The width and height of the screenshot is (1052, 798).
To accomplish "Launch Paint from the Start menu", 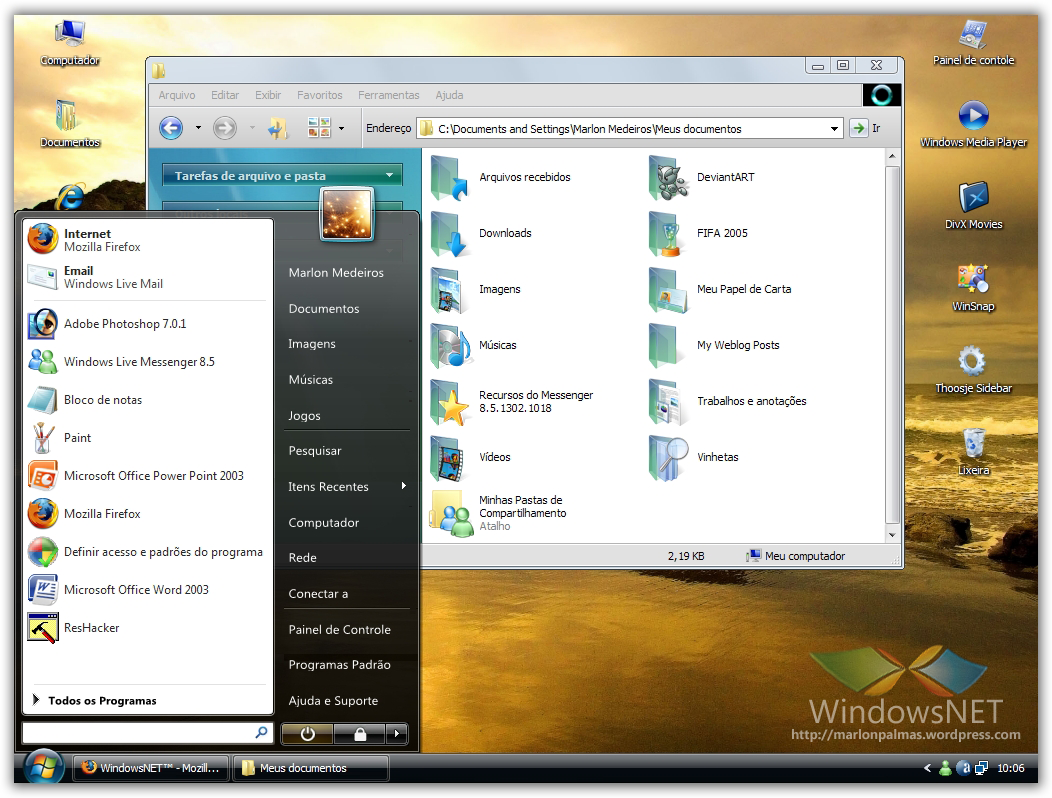I will (77, 437).
